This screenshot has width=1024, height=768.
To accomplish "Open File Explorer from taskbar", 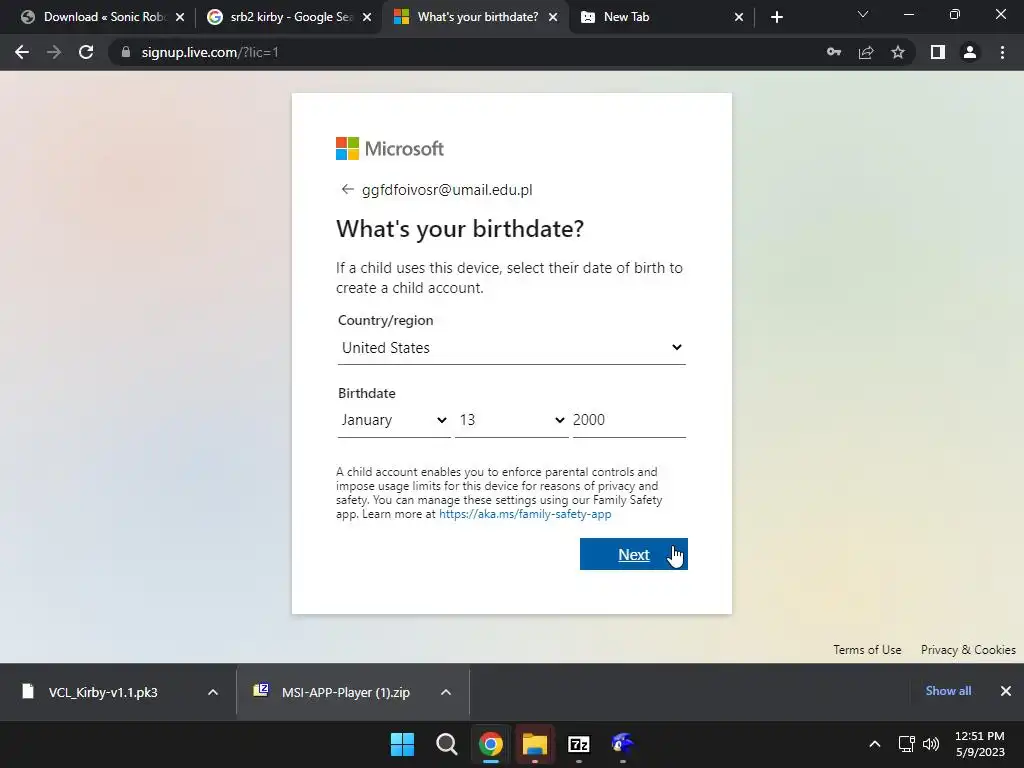I will point(535,744).
